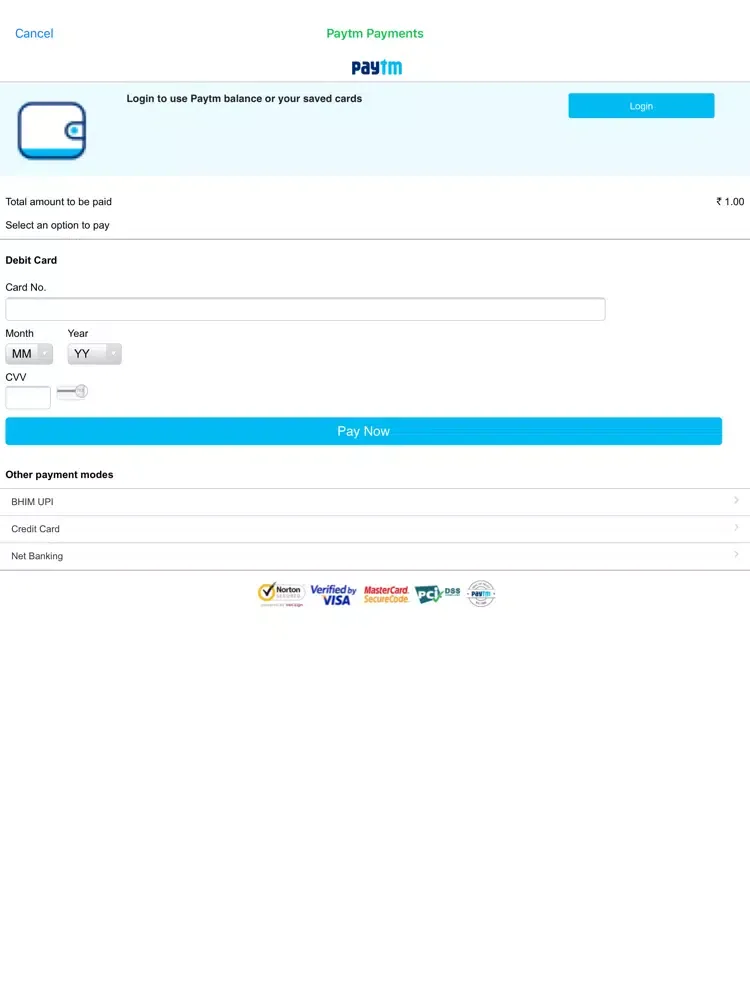Click the round Paytm seal badge
Image resolution: width=750 pixels, height=1000 pixels.
[x=481, y=594]
